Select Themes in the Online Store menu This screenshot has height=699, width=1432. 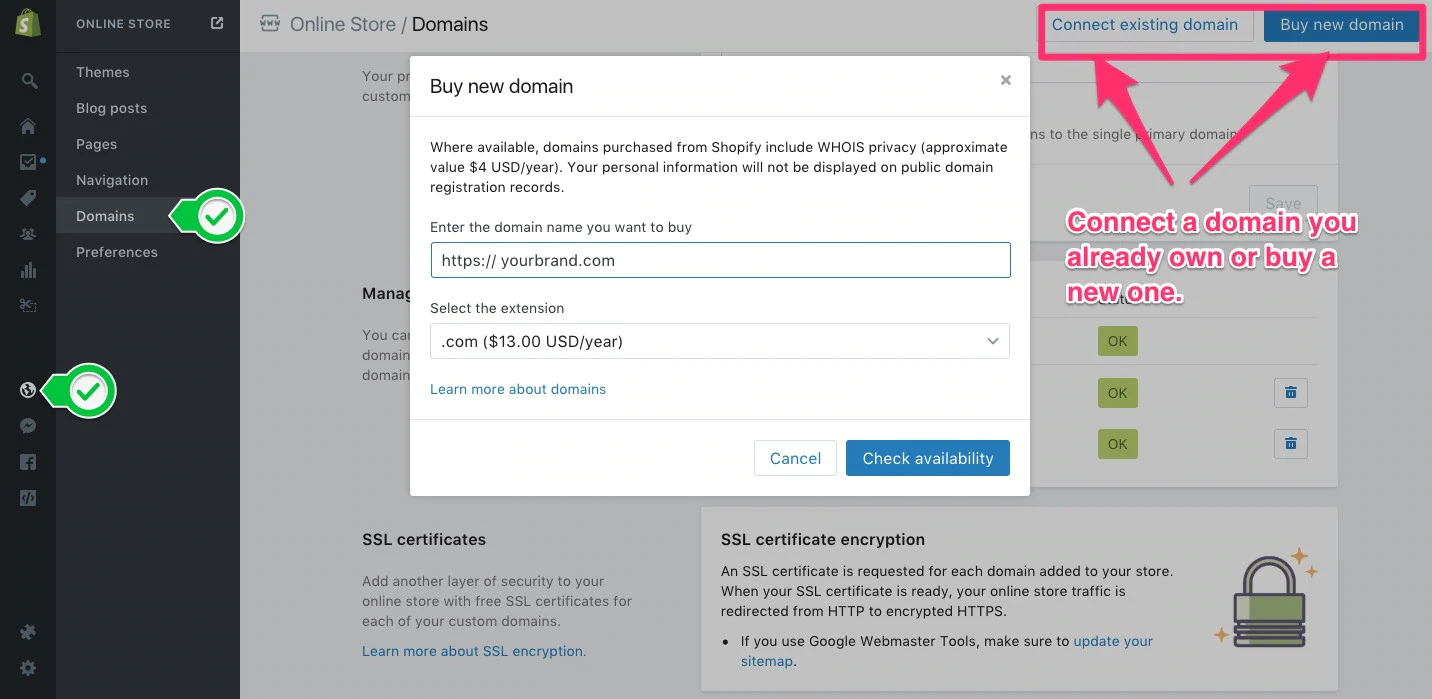click(x=103, y=72)
